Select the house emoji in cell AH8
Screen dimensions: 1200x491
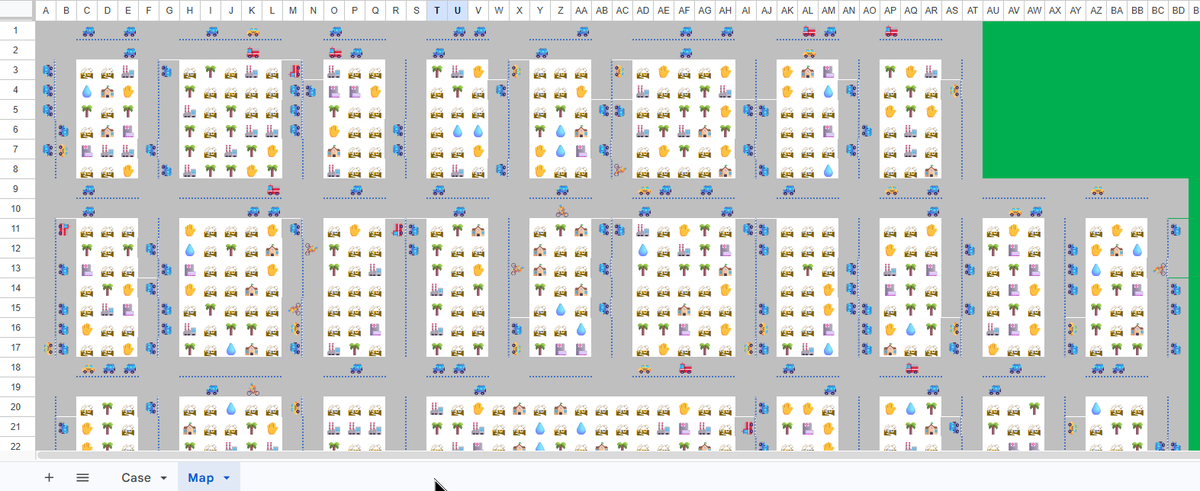(727, 169)
